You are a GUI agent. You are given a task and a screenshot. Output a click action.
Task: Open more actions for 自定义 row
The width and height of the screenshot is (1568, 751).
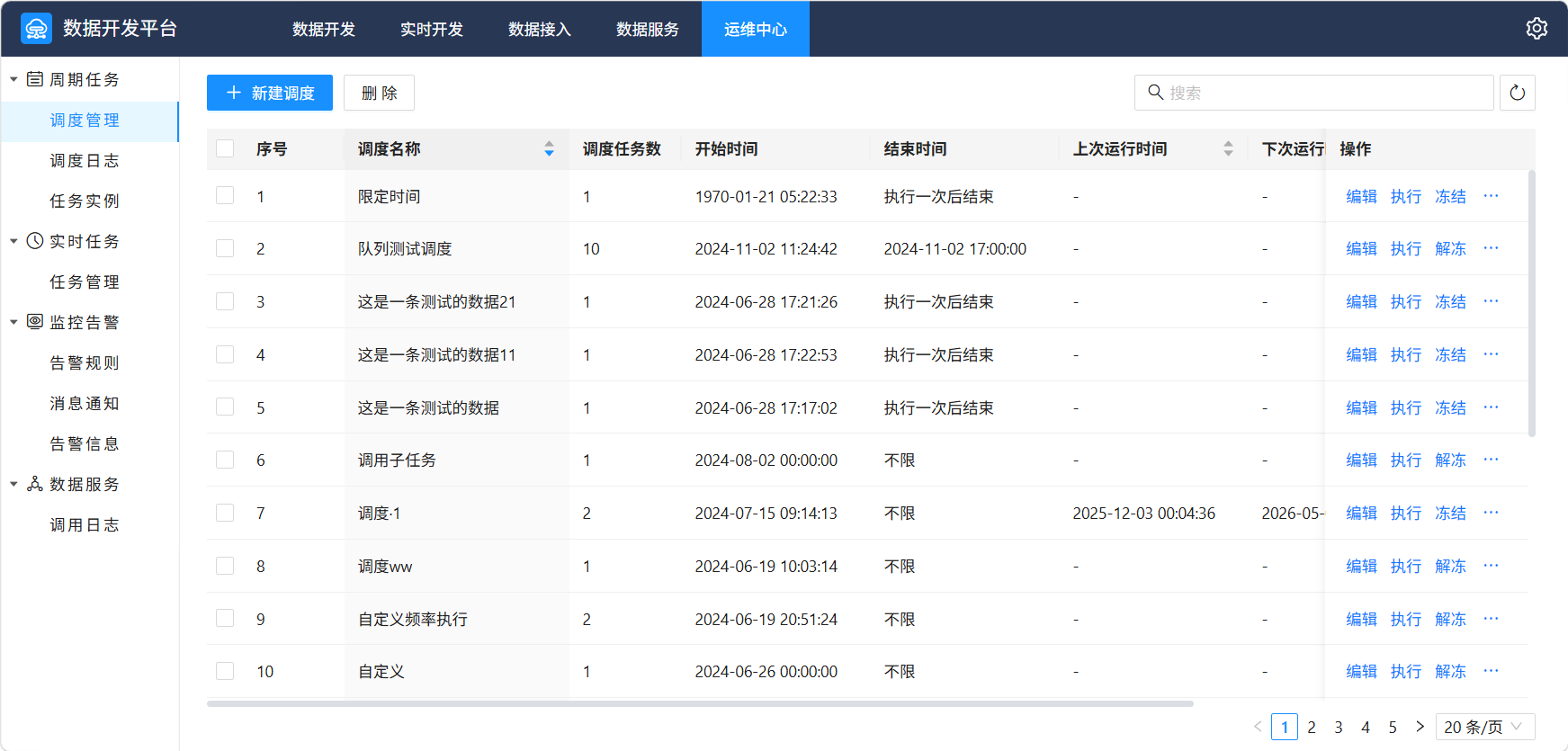click(1491, 671)
